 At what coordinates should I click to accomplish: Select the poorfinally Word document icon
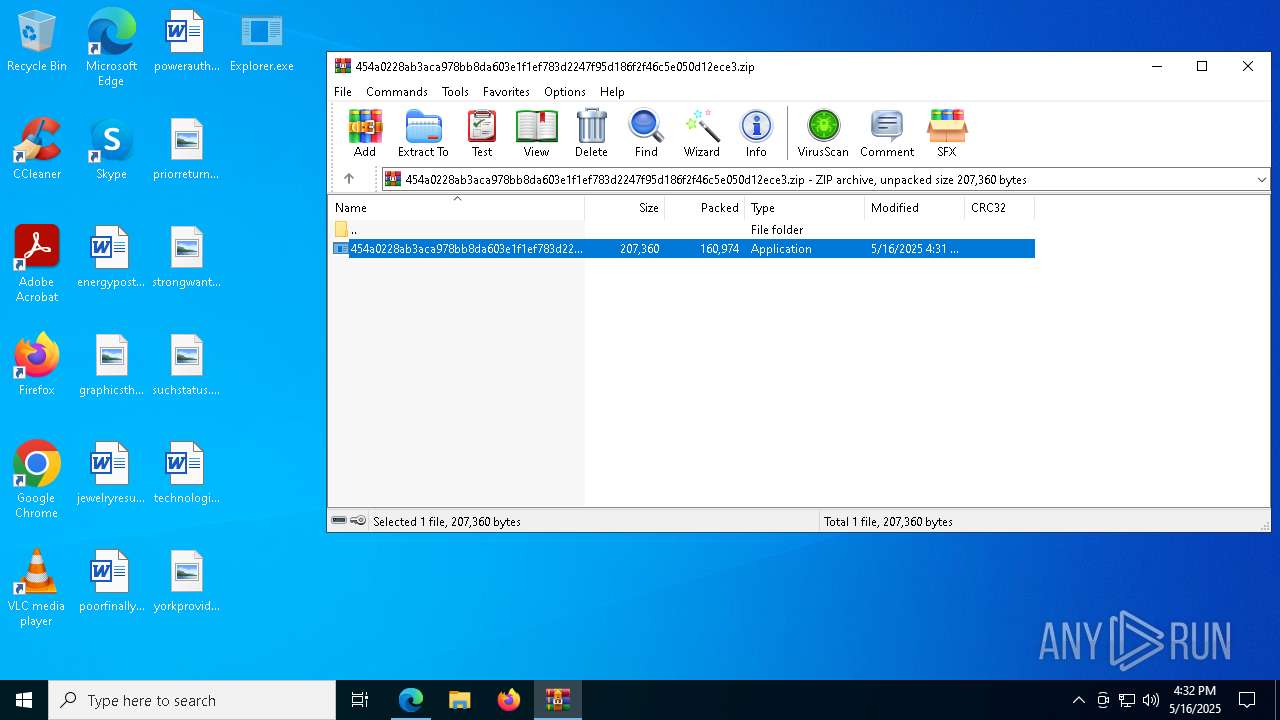(111, 581)
